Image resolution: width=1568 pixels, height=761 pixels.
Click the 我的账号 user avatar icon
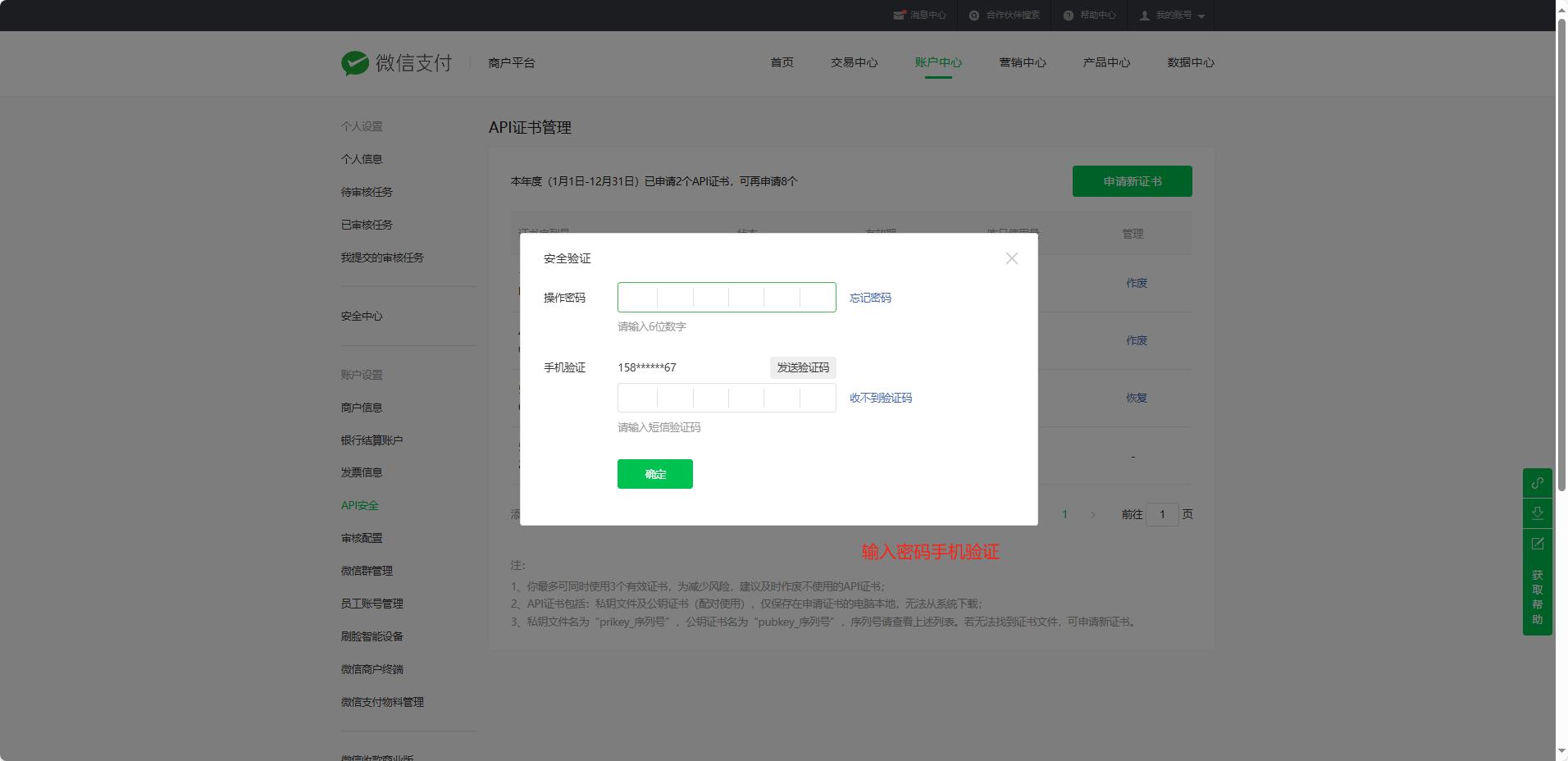coord(1145,16)
